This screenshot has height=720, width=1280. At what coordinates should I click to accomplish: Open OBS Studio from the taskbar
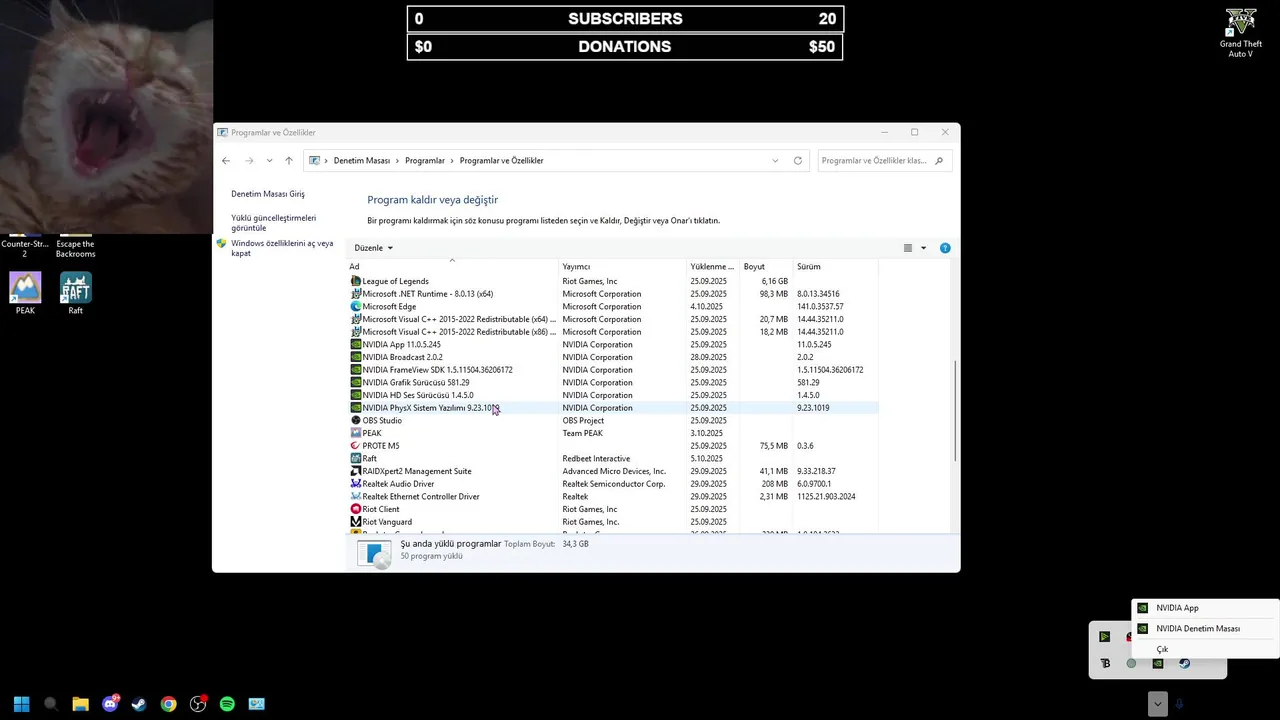pyautogui.click(x=198, y=704)
